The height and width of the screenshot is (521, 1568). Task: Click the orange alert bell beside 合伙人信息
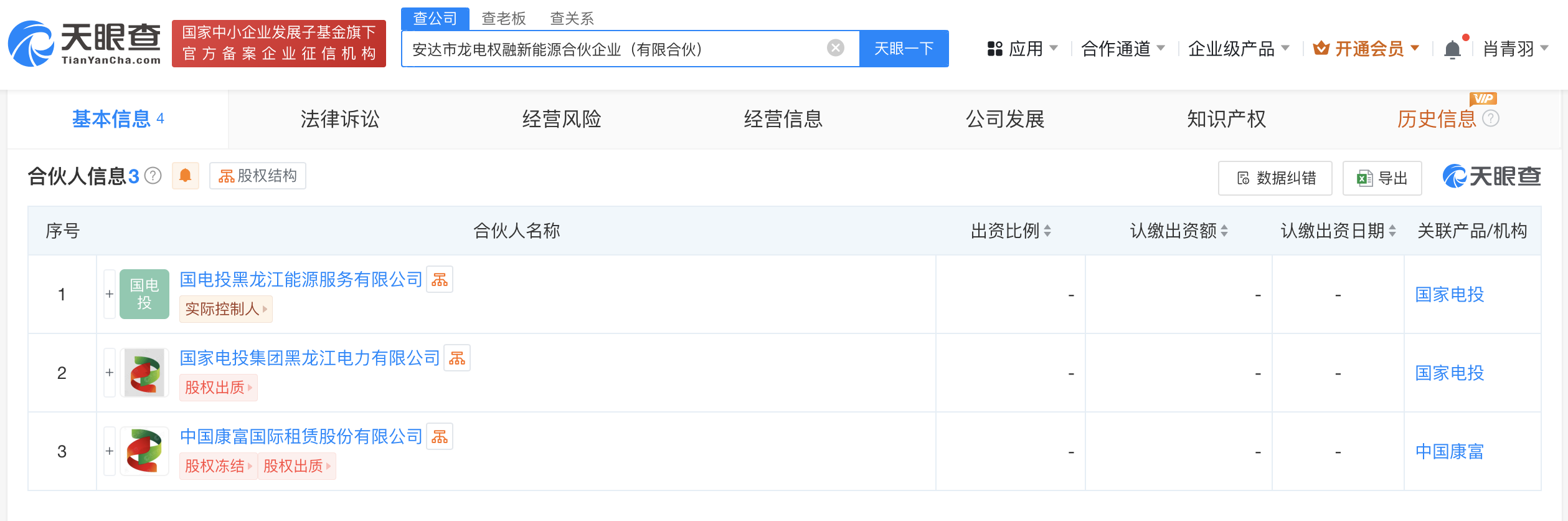click(185, 176)
